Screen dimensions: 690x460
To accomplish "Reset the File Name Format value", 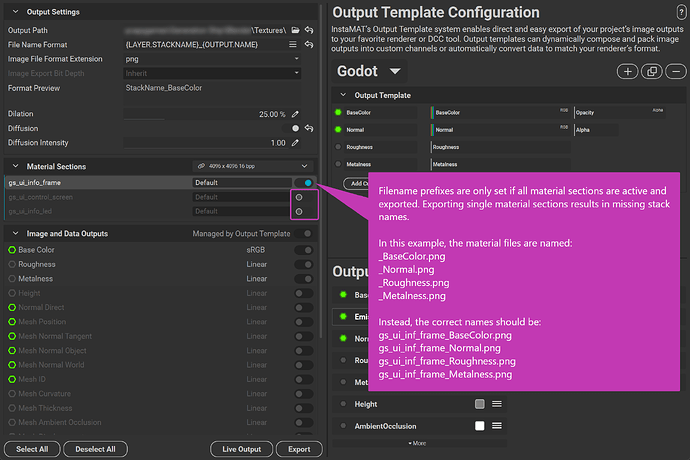I will 309,44.
